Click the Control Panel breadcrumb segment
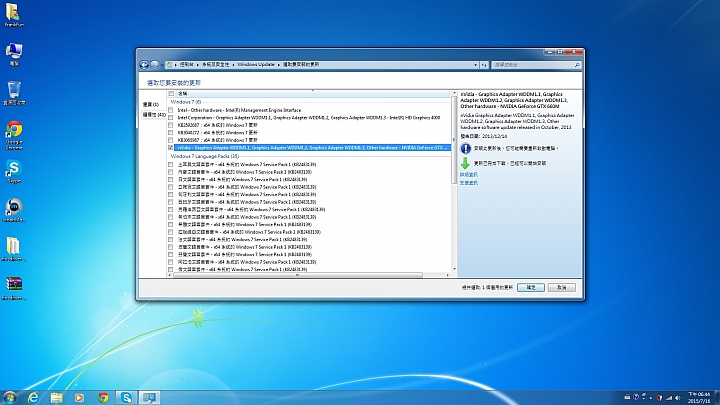 [186, 65]
